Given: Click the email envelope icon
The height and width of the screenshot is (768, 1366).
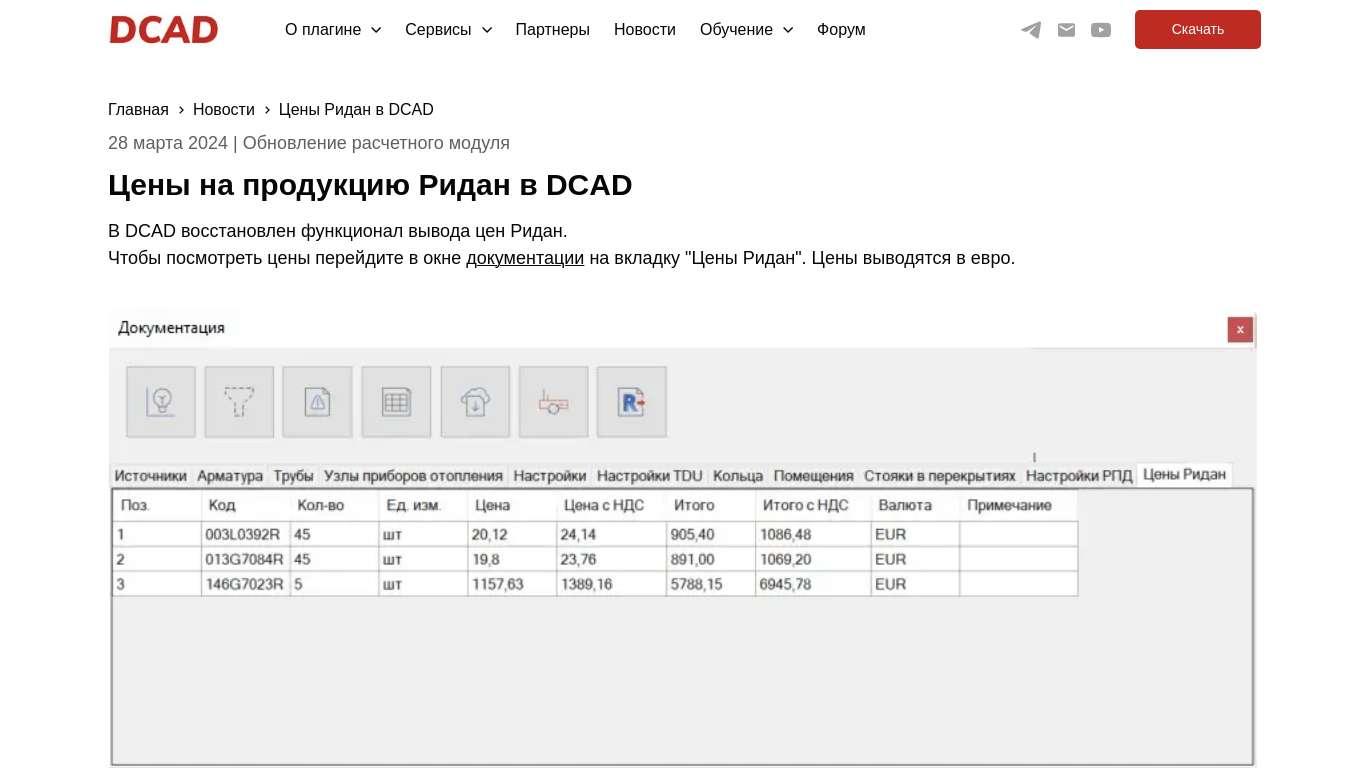Looking at the screenshot, I should (1066, 29).
